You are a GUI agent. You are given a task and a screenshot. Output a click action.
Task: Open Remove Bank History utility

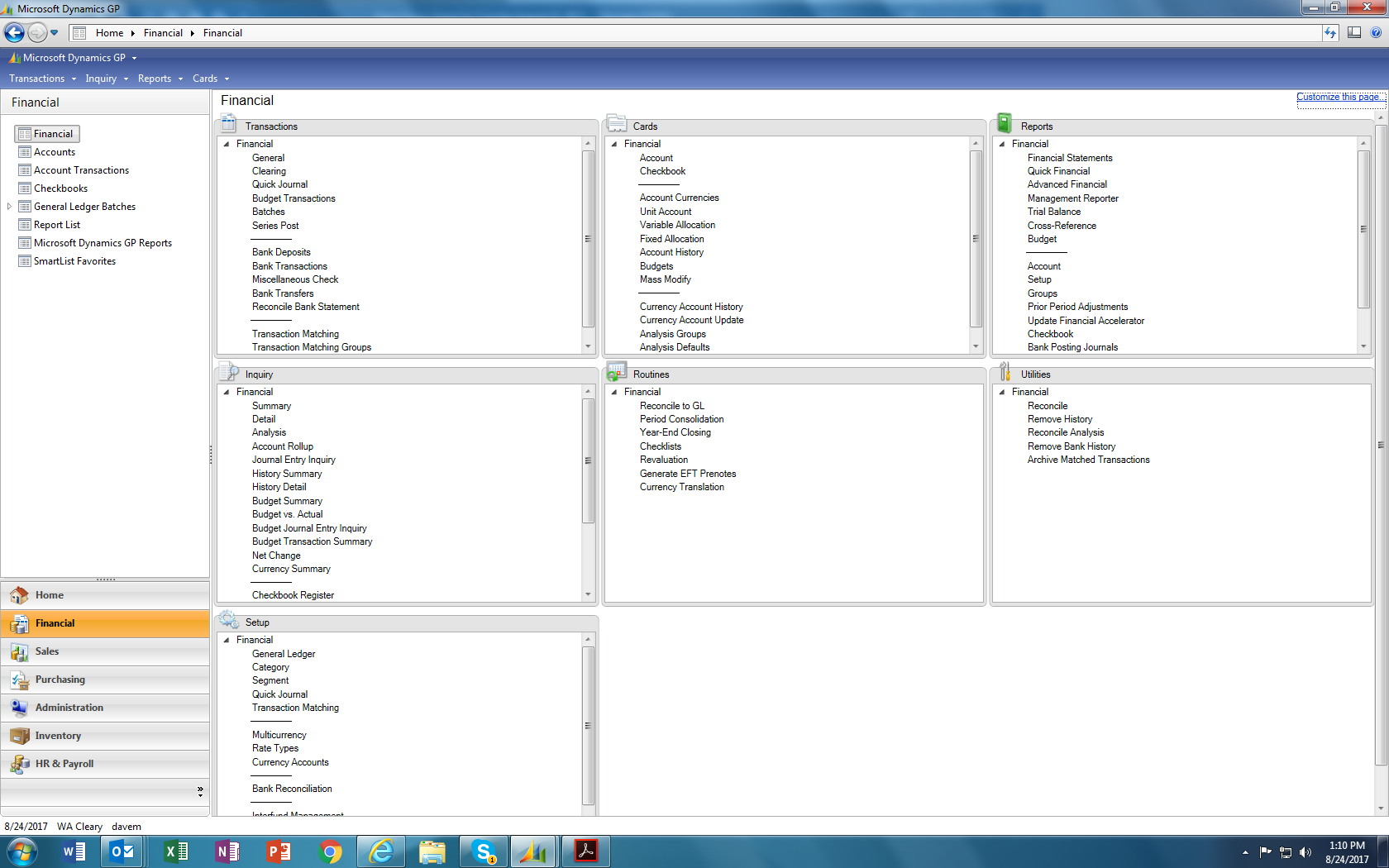point(1072,446)
